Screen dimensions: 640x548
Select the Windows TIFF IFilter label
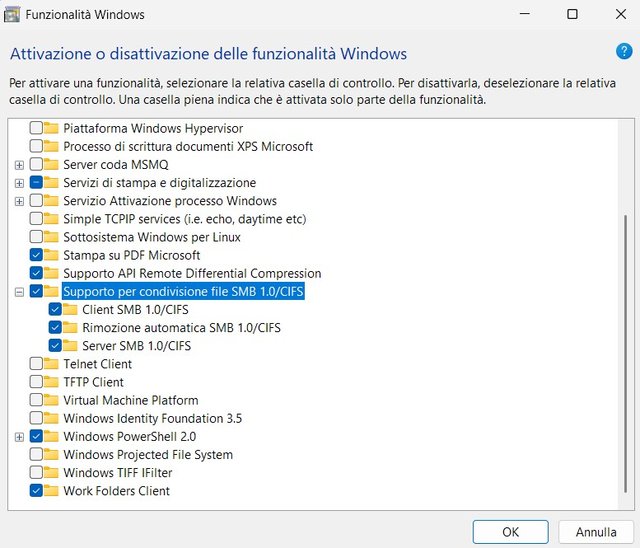coord(118,473)
